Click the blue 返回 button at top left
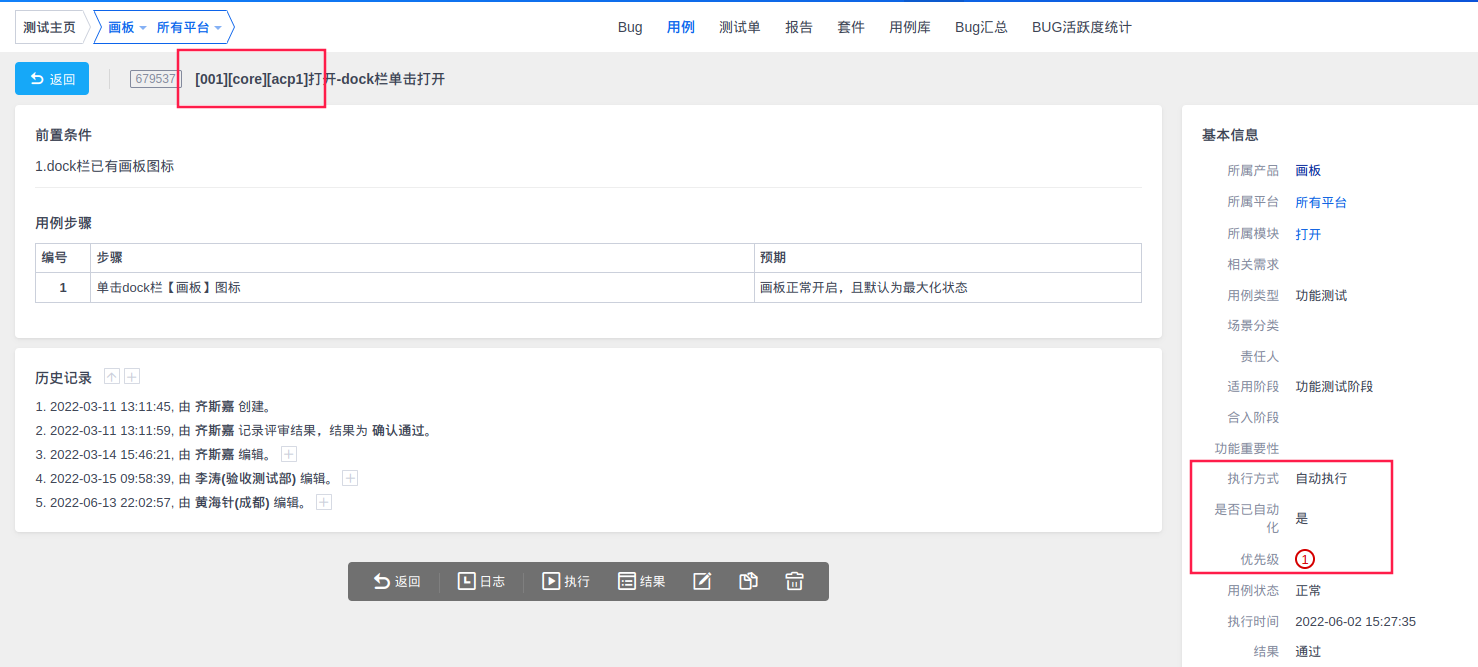 [52, 79]
